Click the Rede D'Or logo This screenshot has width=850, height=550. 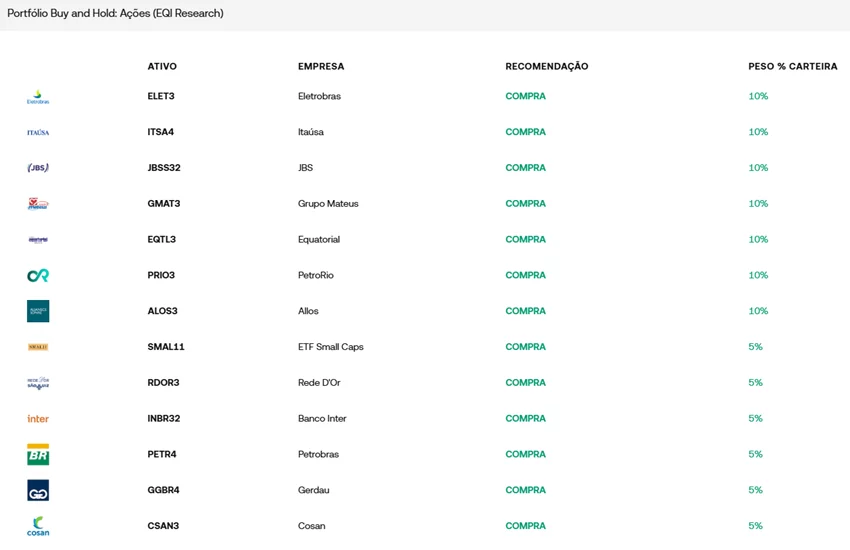(x=38, y=383)
